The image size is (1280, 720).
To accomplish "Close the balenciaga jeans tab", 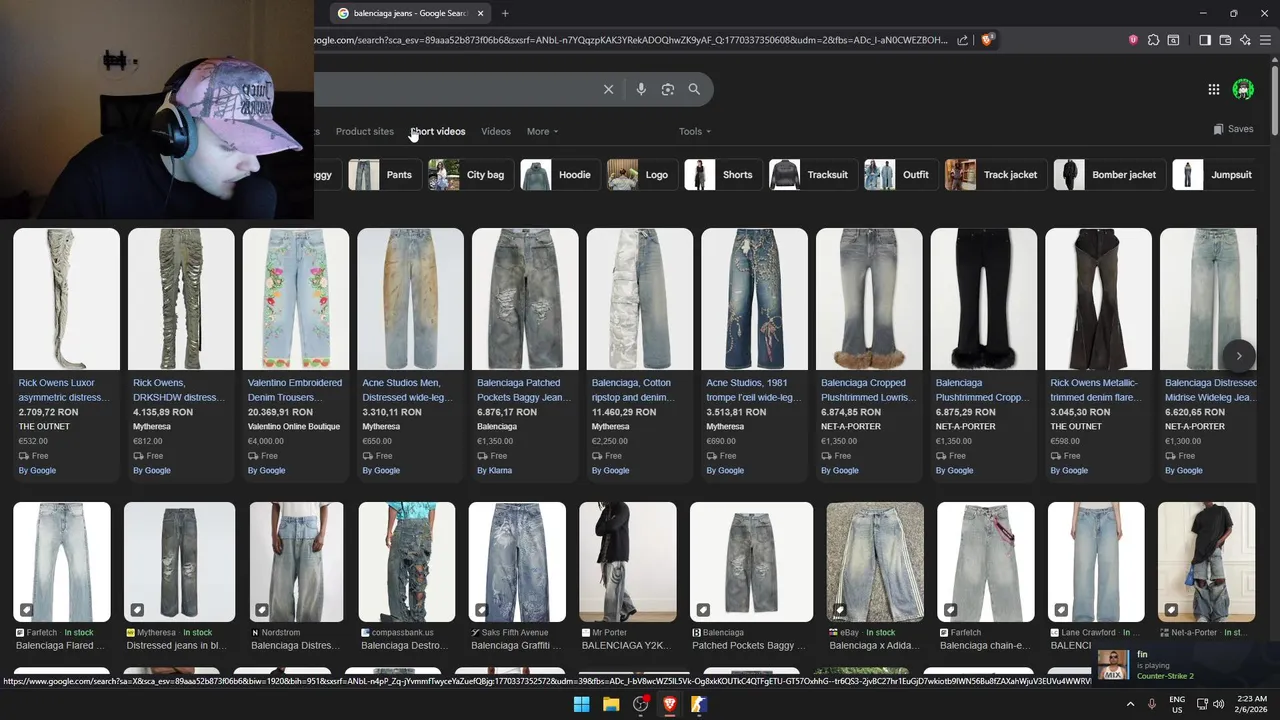I will coord(480,13).
